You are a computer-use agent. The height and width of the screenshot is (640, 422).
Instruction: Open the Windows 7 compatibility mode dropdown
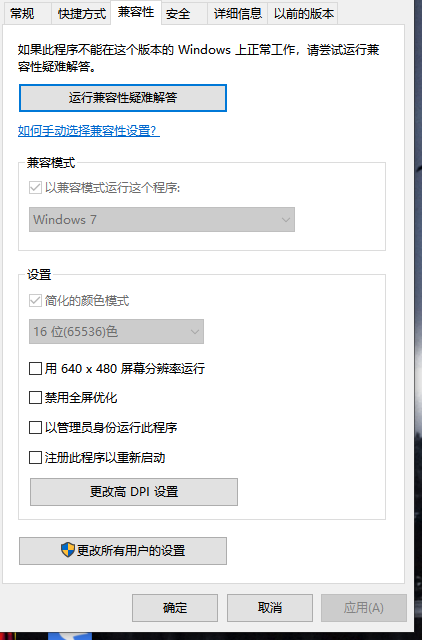(x=162, y=220)
